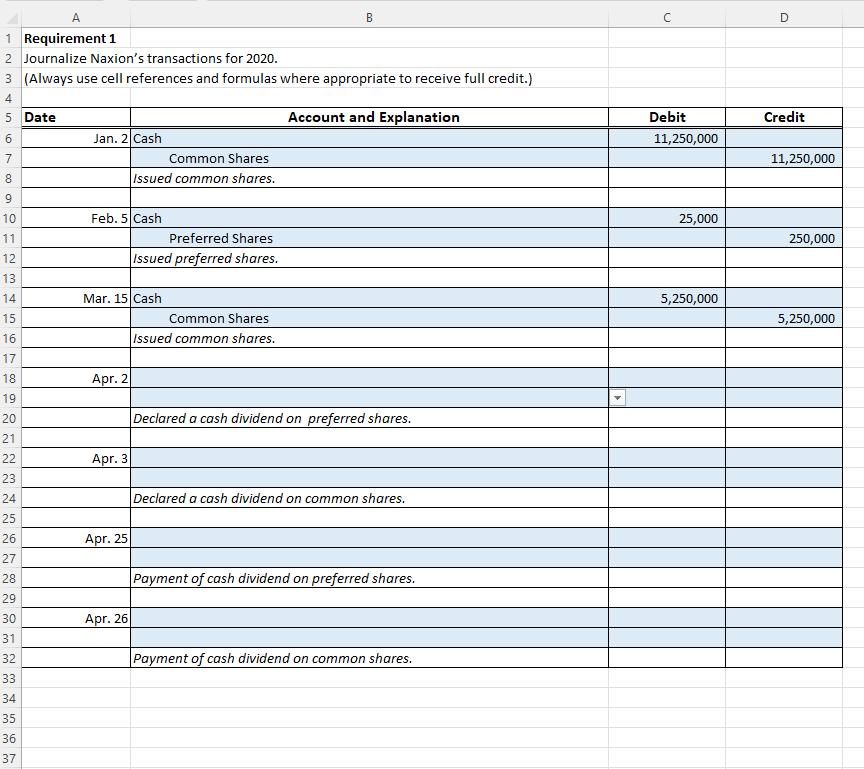Select the Declared a cash dividend on common shares cell

pos(369,498)
